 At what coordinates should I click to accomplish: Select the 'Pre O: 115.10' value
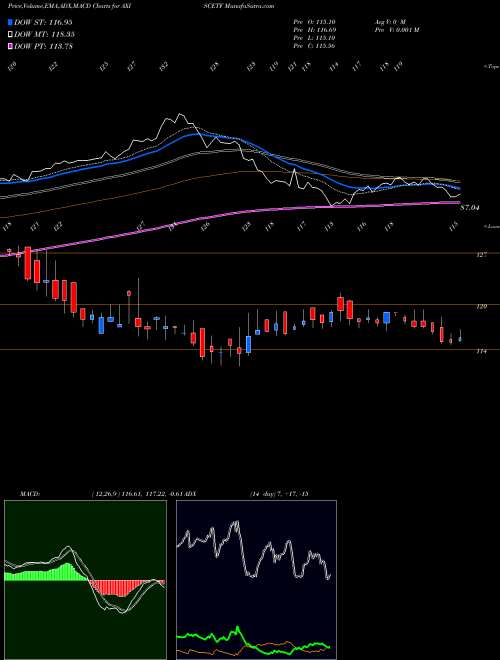click(314, 22)
